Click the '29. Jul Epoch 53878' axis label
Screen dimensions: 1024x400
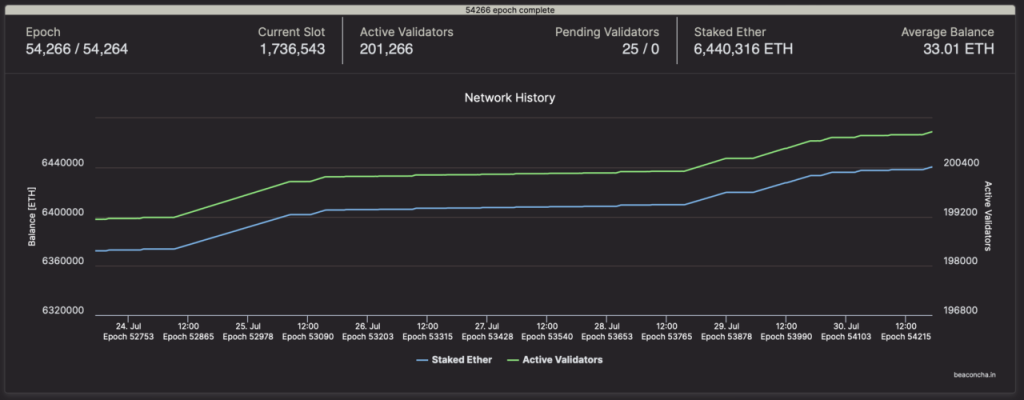(x=727, y=331)
